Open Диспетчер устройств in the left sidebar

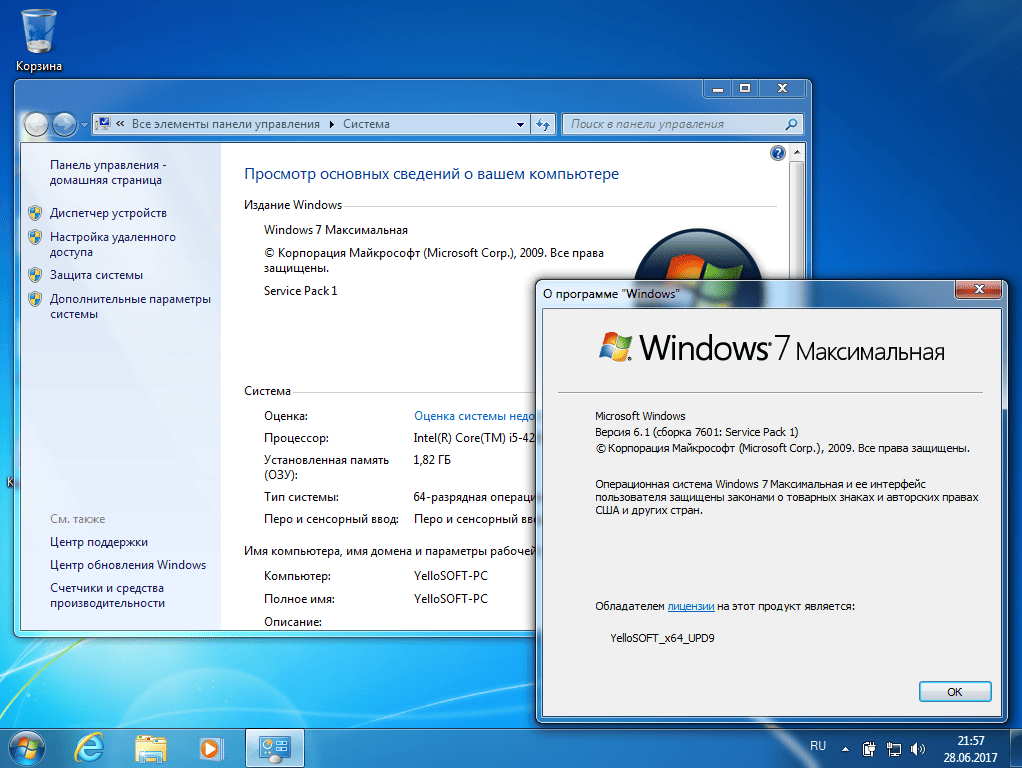[x=108, y=213]
